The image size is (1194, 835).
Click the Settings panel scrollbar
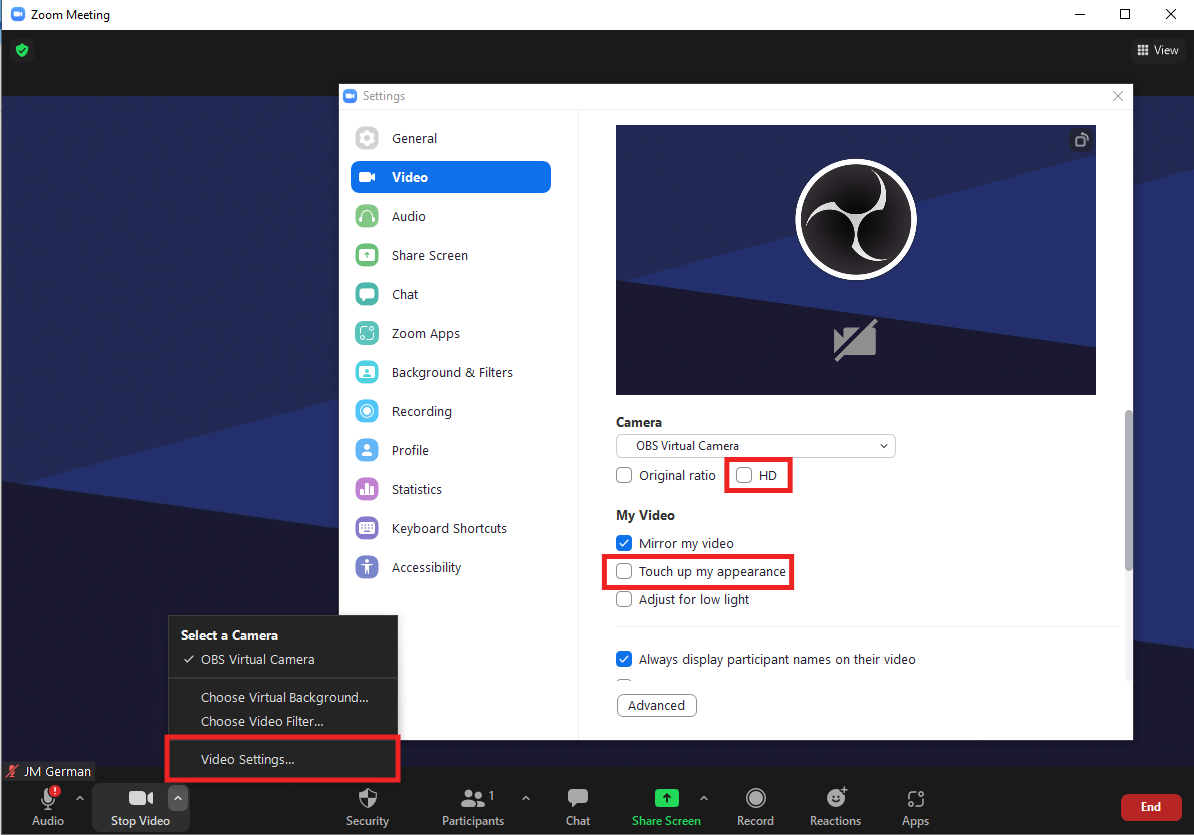pyautogui.click(x=1129, y=490)
